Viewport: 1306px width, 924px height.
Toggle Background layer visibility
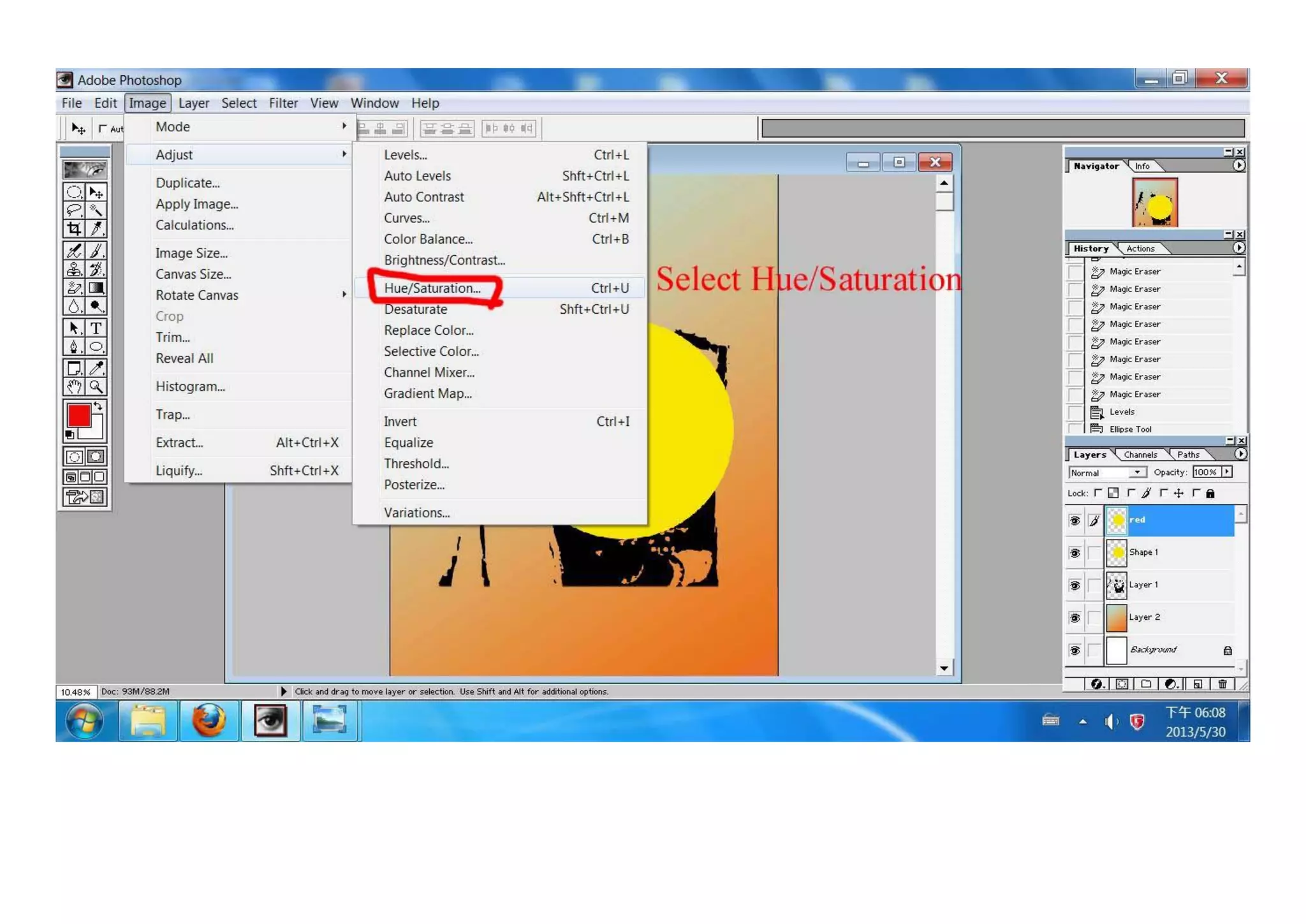pyautogui.click(x=1075, y=650)
